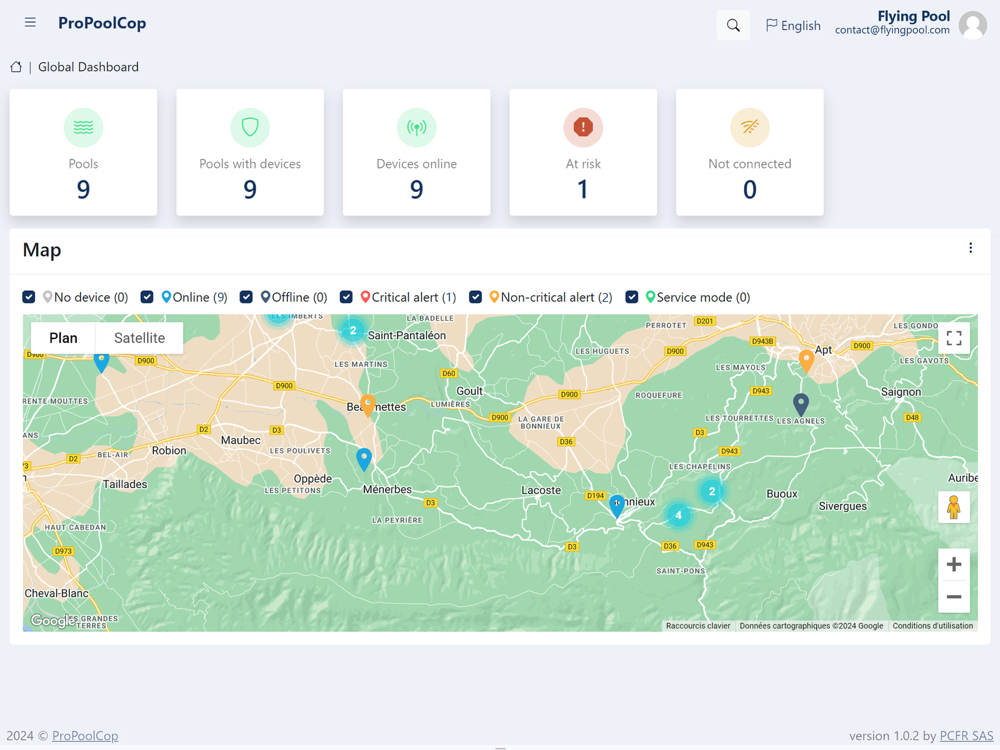
Task: Uncheck the Online filter checkbox
Action: pyautogui.click(x=147, y=297)
